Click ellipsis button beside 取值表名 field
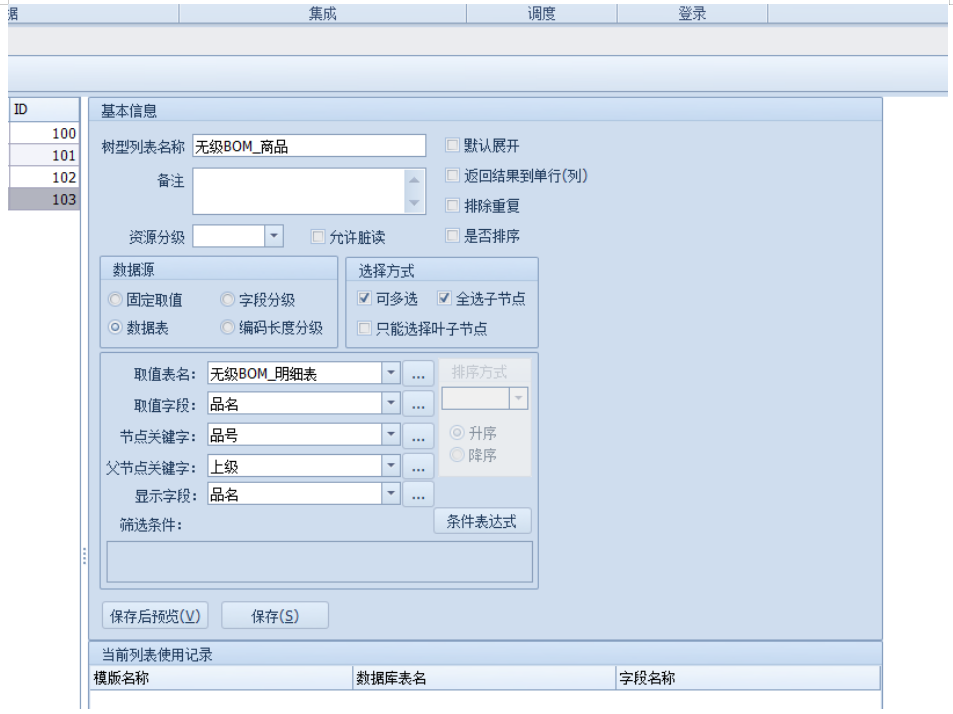Viewport: 953px width, 714px height. pos(418,374)
